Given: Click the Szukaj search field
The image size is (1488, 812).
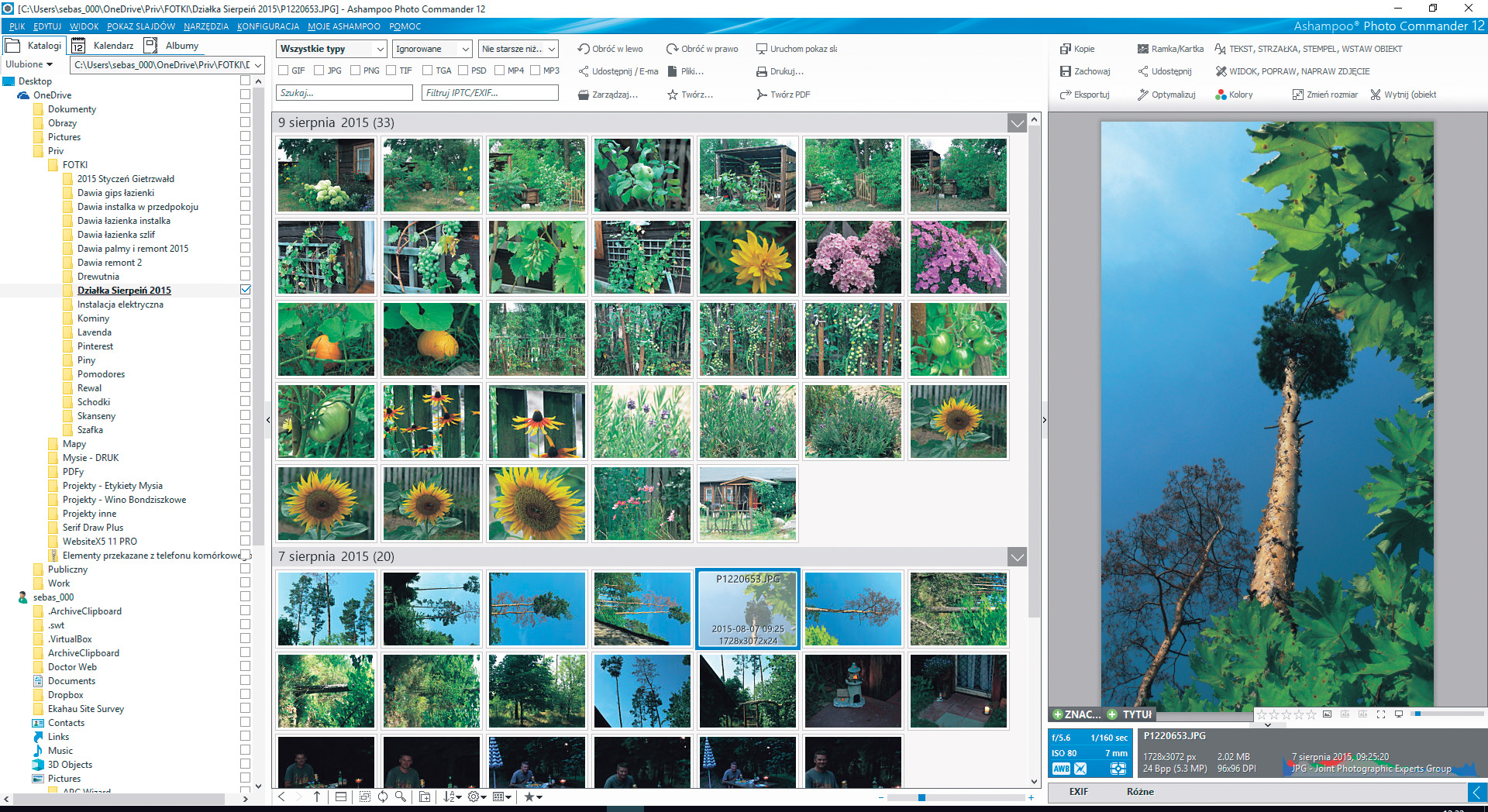Looking at the screenshot, I should point(344,93).
